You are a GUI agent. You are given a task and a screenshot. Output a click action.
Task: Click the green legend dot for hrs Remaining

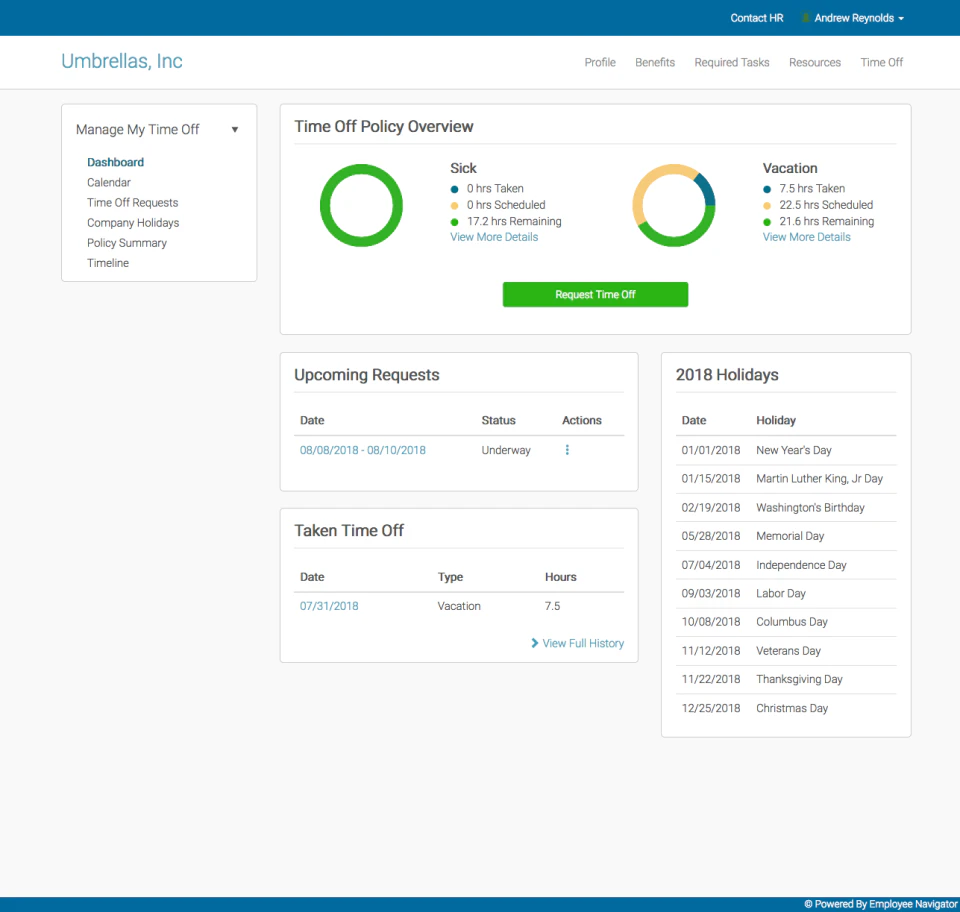[455, 221]
